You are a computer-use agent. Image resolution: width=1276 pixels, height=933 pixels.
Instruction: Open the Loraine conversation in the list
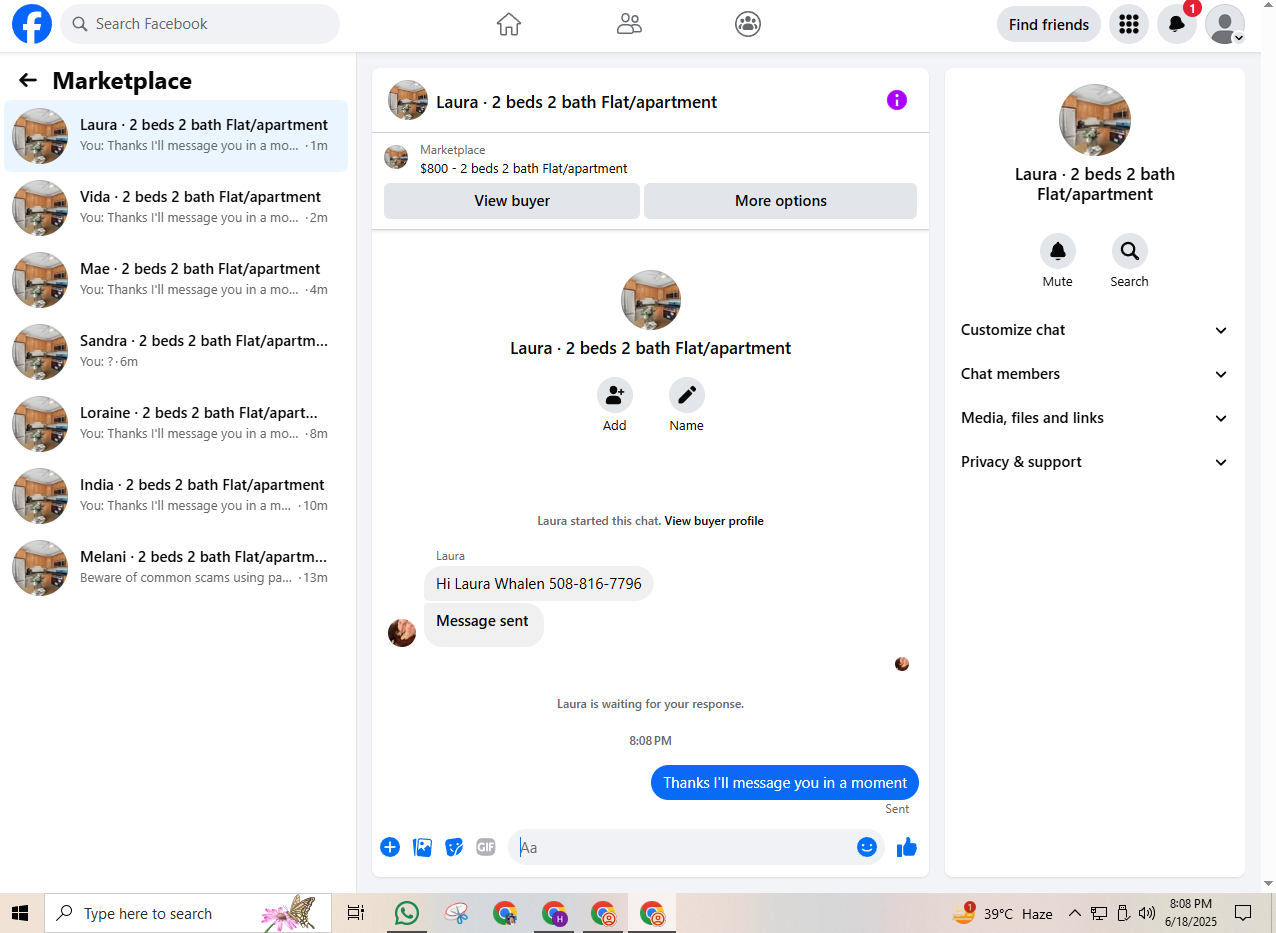176,424
